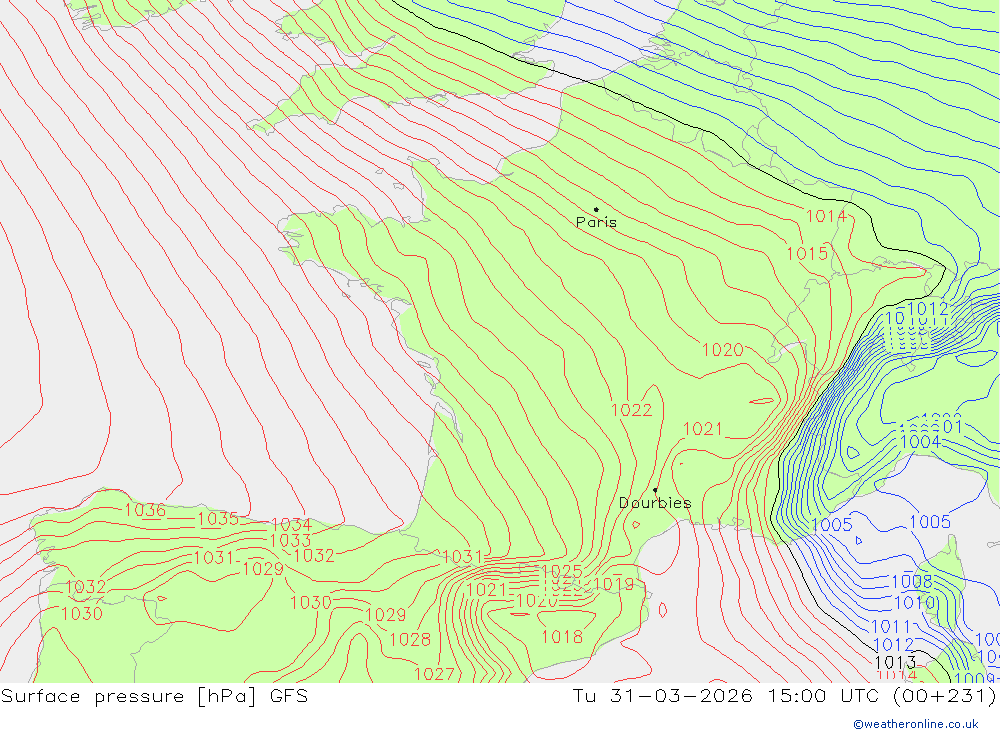The width and height of the screenshot is (1000, 733).
Task: Click the blue 1004 isobar label
Action: coord(920,442)
